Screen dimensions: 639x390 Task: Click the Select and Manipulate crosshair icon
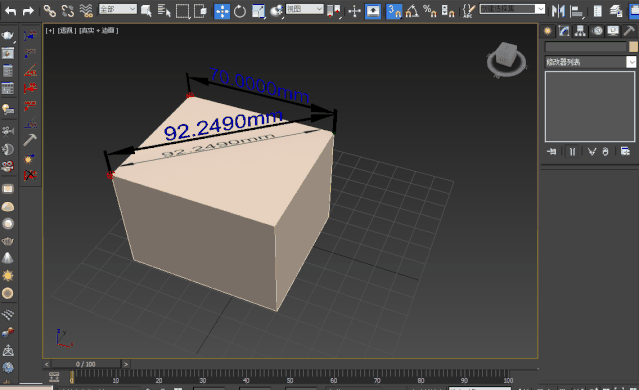[355, 11]
